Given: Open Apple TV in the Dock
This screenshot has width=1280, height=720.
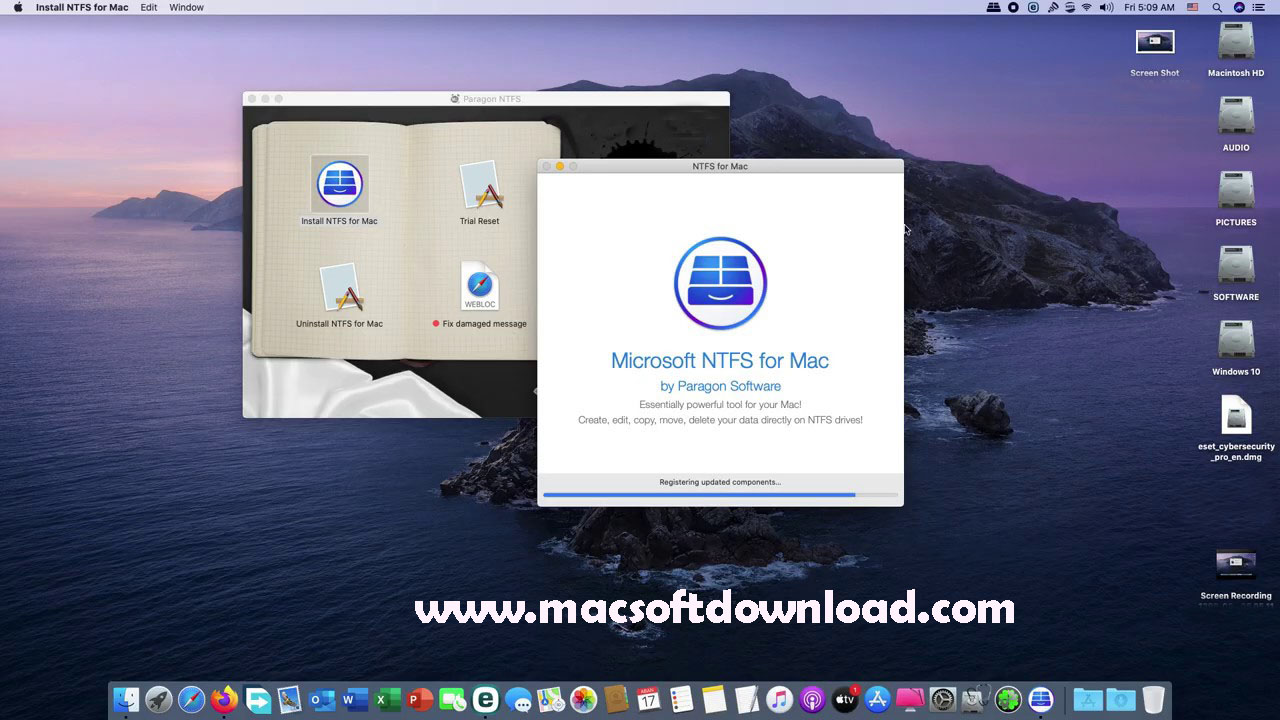Looking at the screenshot, I should click(x=844, y=699).
